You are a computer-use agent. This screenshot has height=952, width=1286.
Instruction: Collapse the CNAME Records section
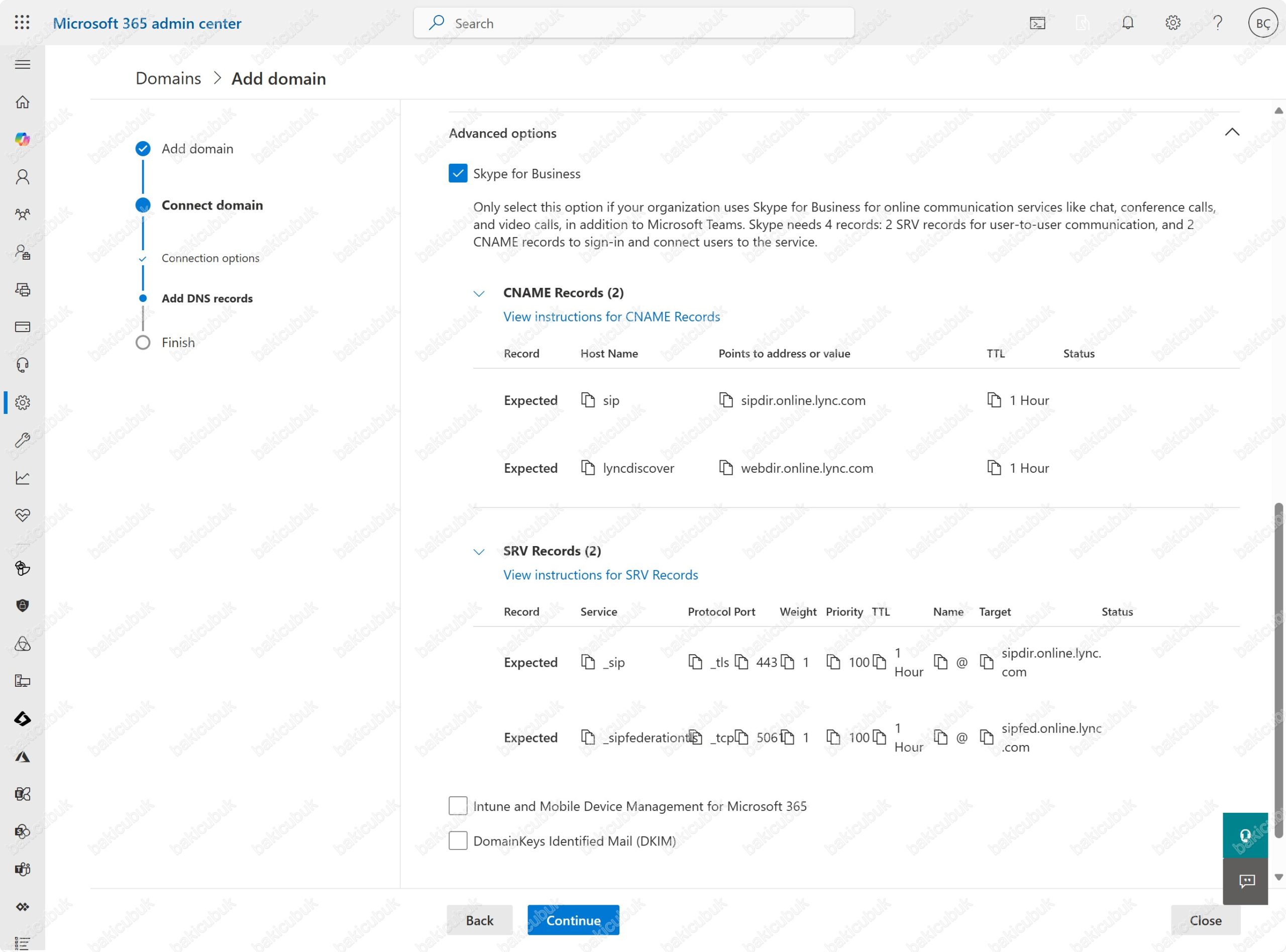[x=479, y=293]
